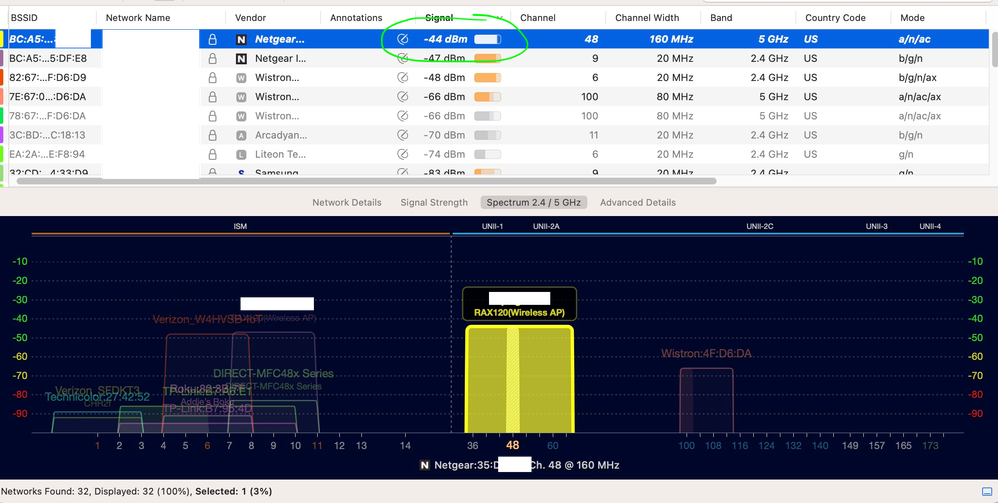Image resolution: width=998 pixels, height=503 pixels.
Task: Click the Annotations column header
Action: (x=356, y=18)
